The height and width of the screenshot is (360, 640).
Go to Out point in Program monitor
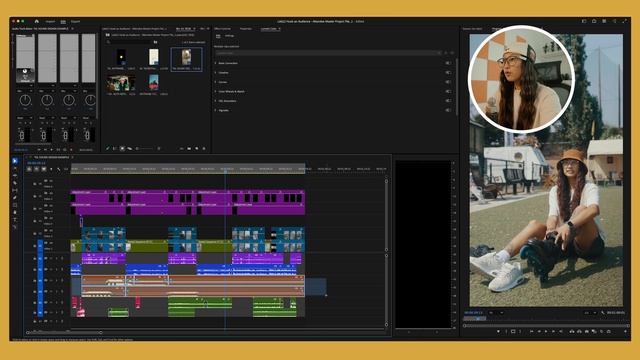(561, 331)
